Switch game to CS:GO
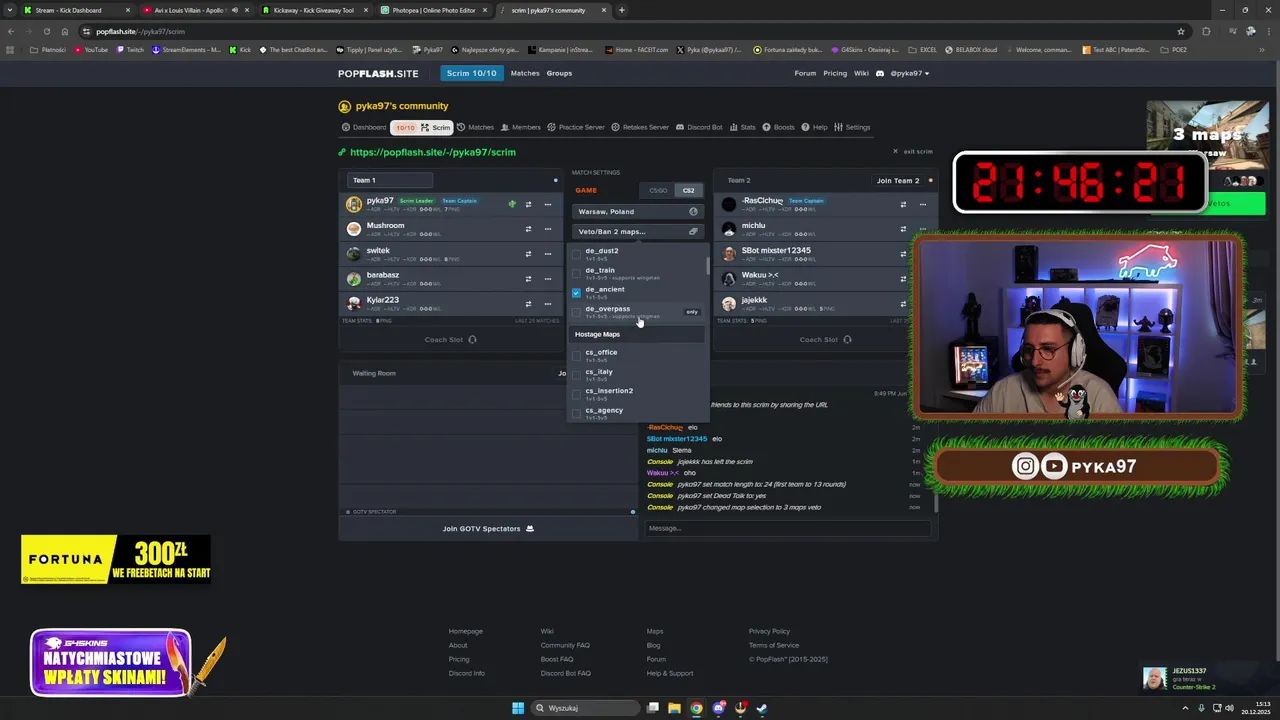This screenshot has width=1280, height=720. pos(658,190)
